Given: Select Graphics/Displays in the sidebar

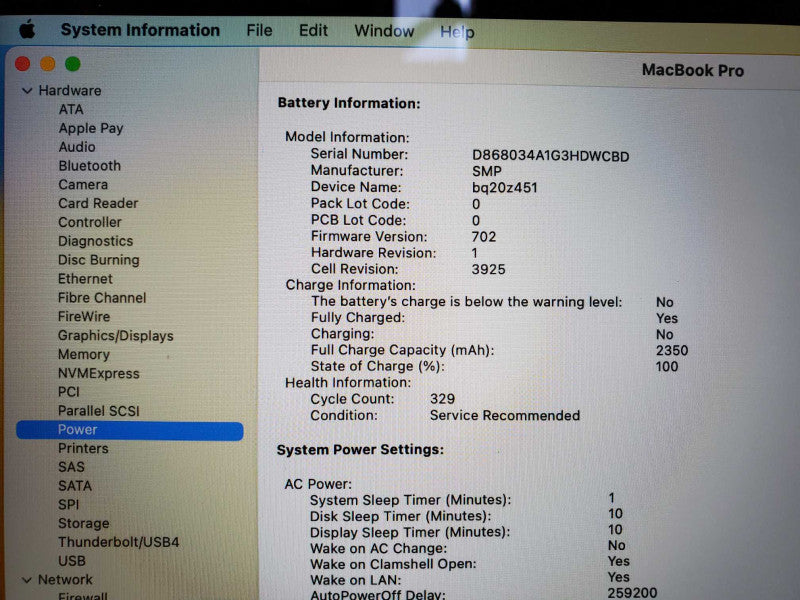Looking at the screenshot, I should tap(116, 336).
